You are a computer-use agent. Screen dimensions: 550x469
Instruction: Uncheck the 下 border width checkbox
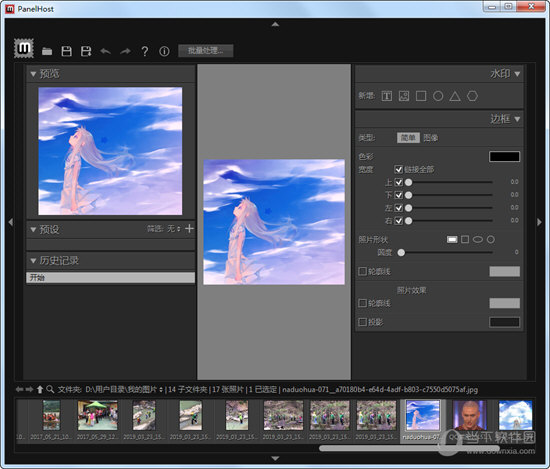[398, 195]
